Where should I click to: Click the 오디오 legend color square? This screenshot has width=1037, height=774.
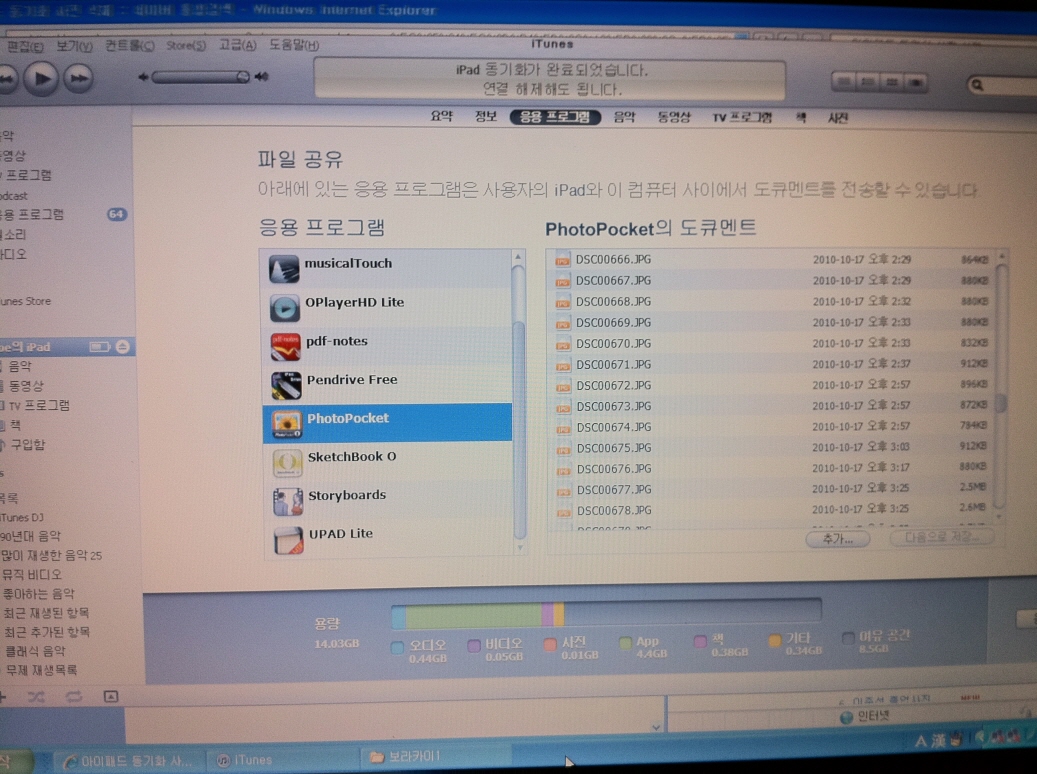(x=397, y=647)
